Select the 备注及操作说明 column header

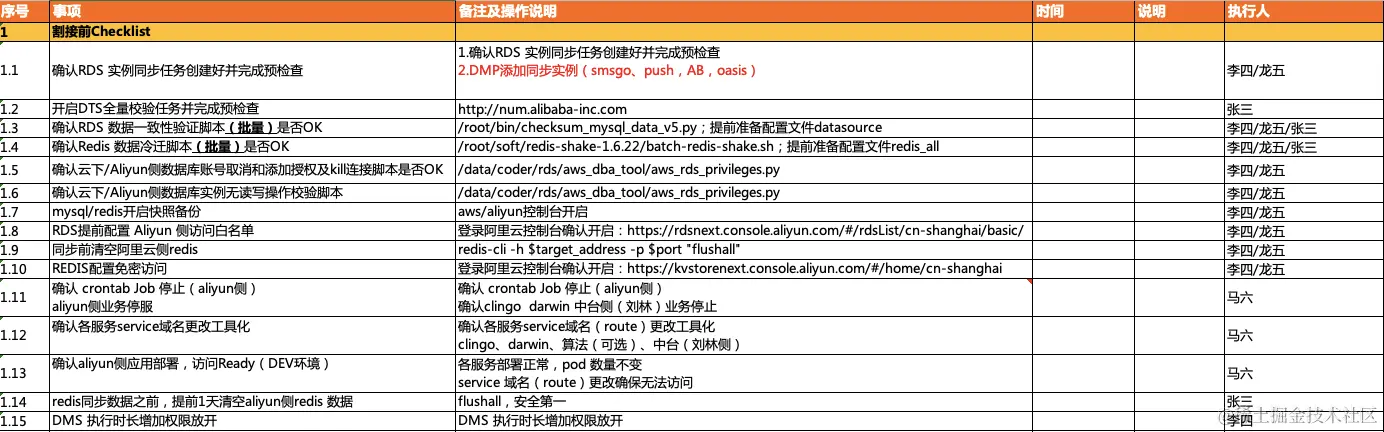tap(743, 11)
